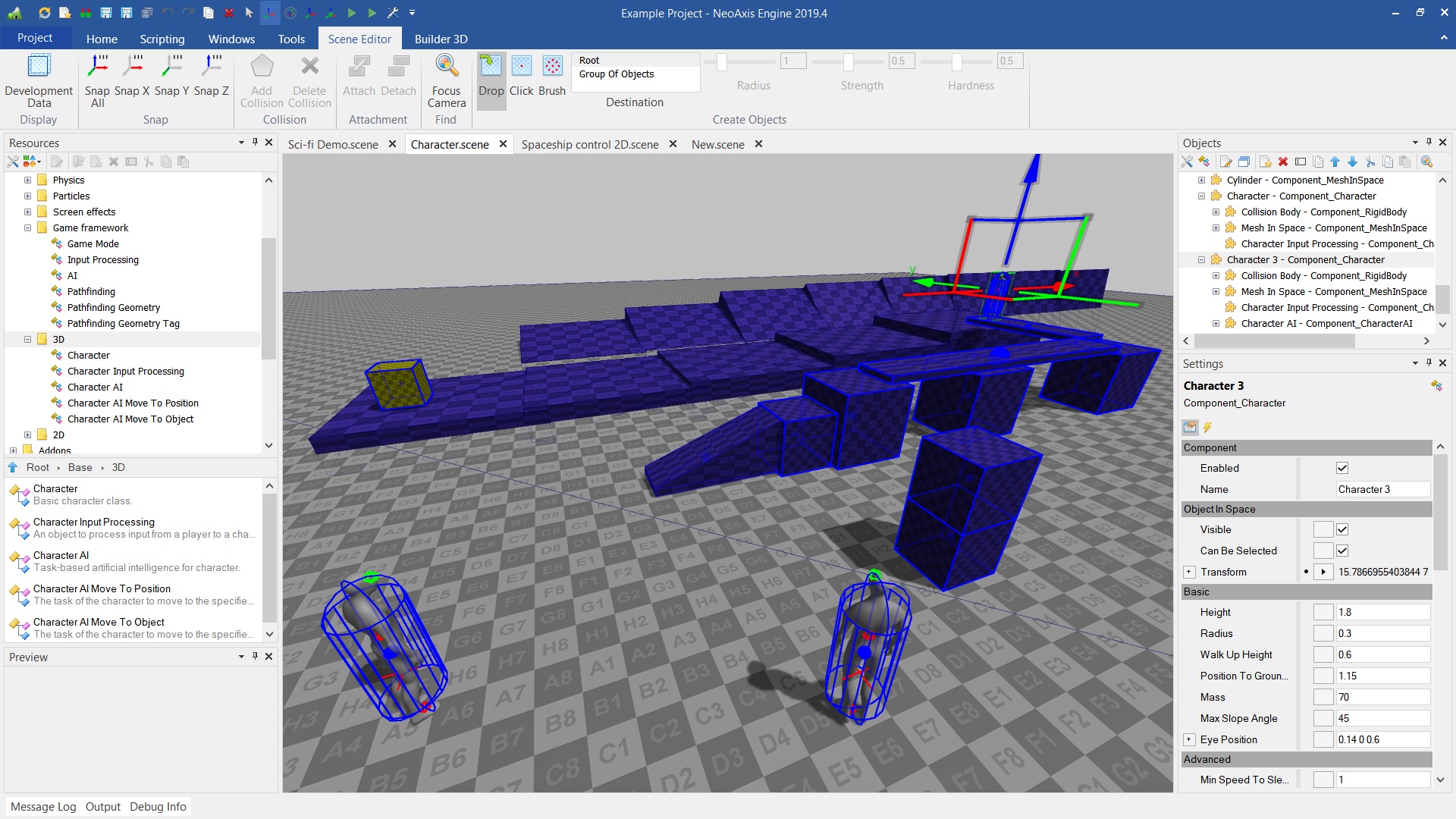1456x819 pixels.
Task: Click red delete icon in Objects toolbar
Action: [1283, 162]
